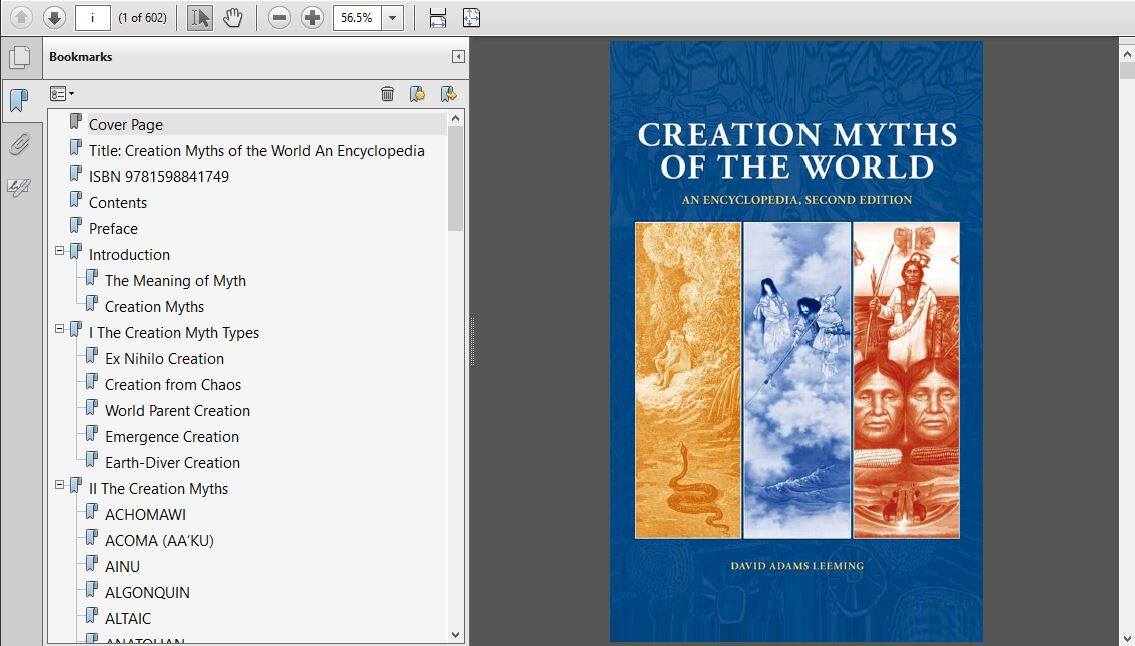Collapse the Introduction bookmark group
The width and height of the screenshot is (1135, 646).
[60, 251]
